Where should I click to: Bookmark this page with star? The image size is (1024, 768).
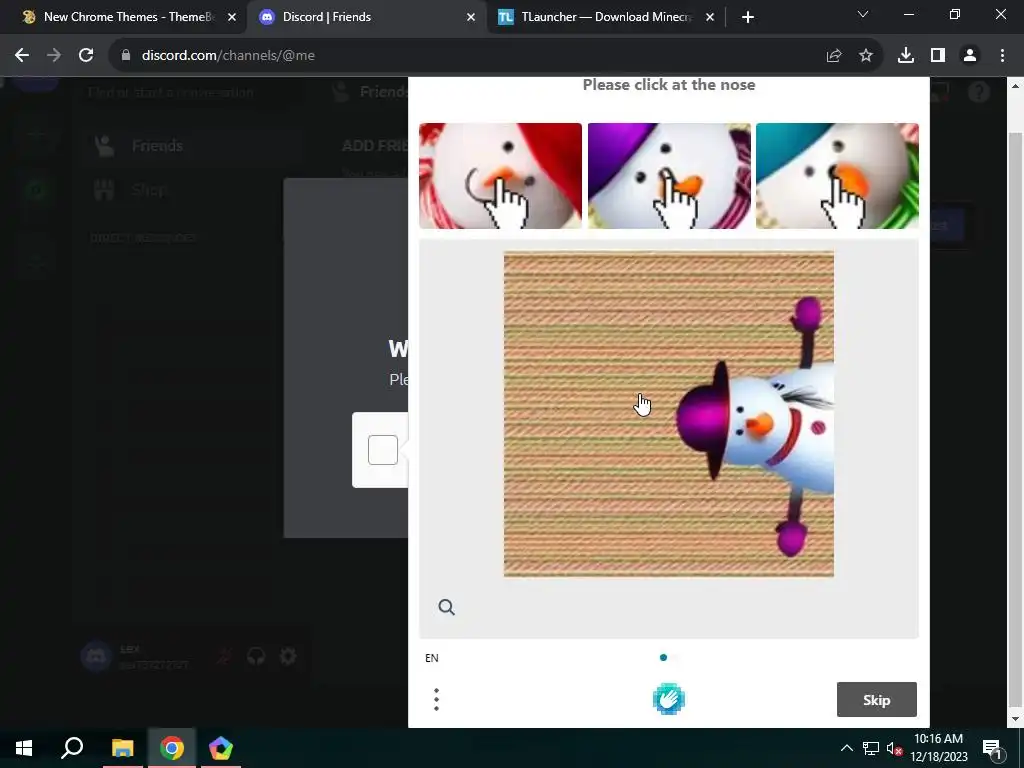866,56
